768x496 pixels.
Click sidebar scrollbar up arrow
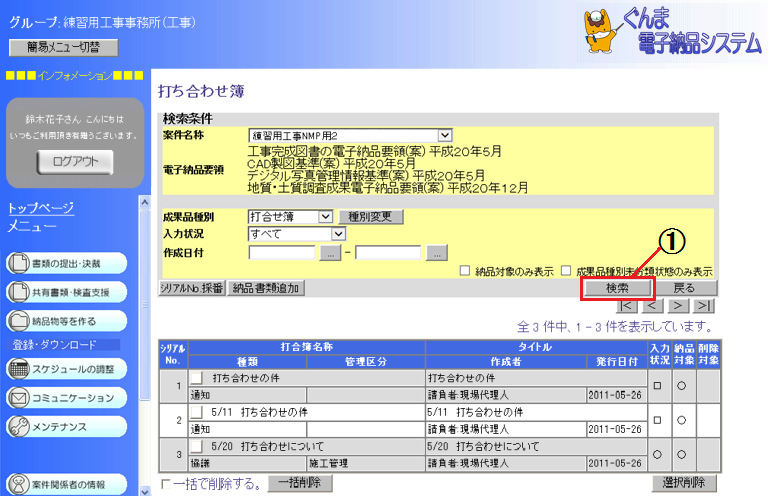pos(144,202)
